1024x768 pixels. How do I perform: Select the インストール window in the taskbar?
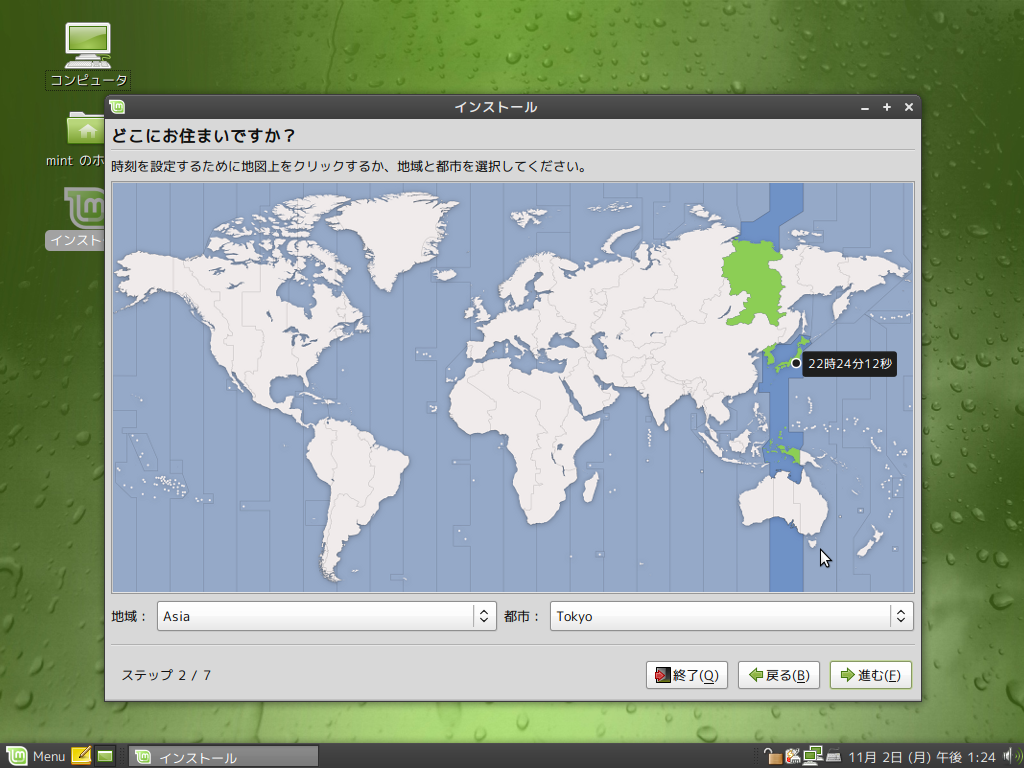click(223, 757)
